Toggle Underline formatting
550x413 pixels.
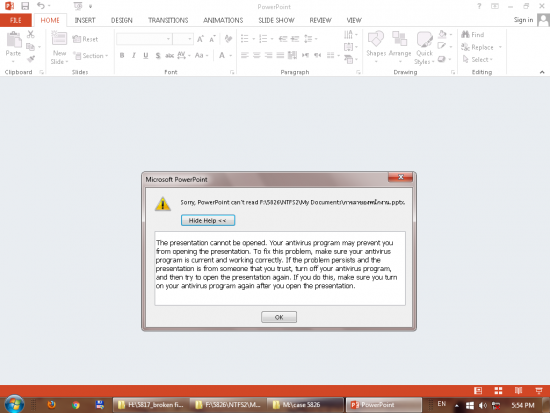(x=146, y=55)
